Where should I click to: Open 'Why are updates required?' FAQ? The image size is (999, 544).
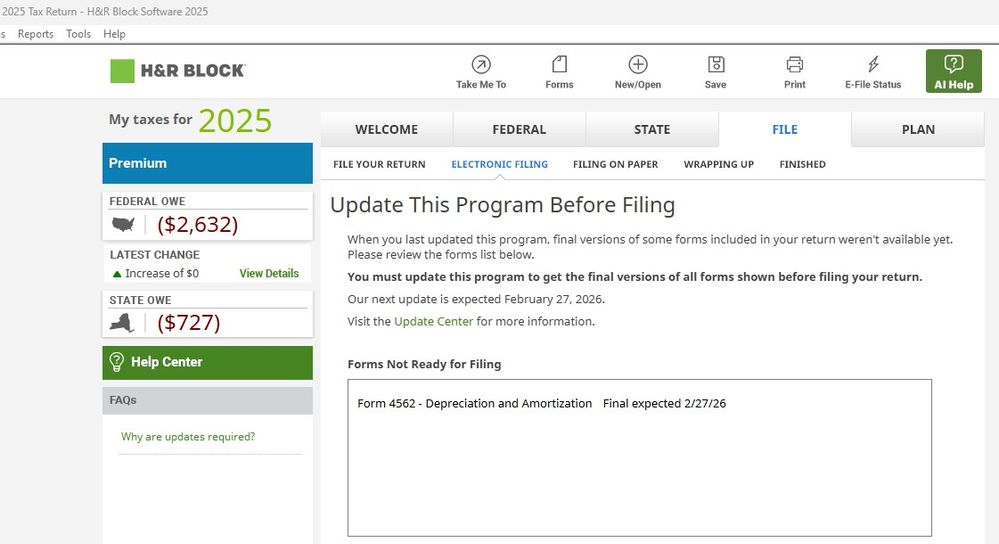click(188, 437)
